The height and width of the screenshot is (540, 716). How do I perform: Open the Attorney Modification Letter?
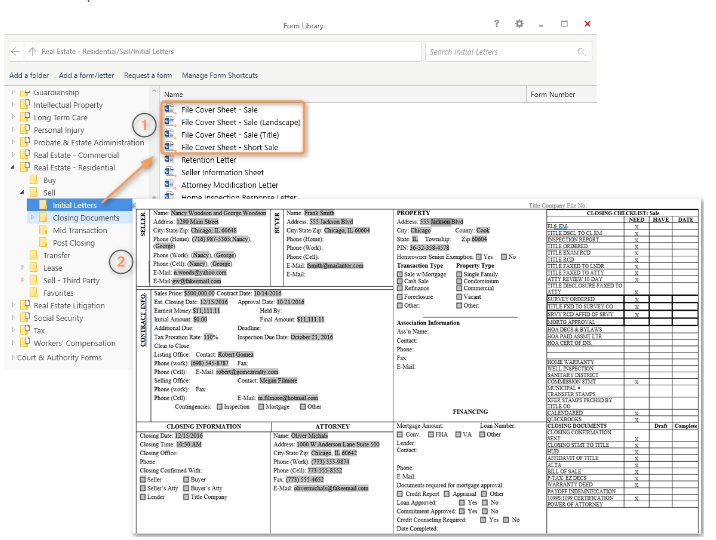pyautogui.click(x=230, y=185)
